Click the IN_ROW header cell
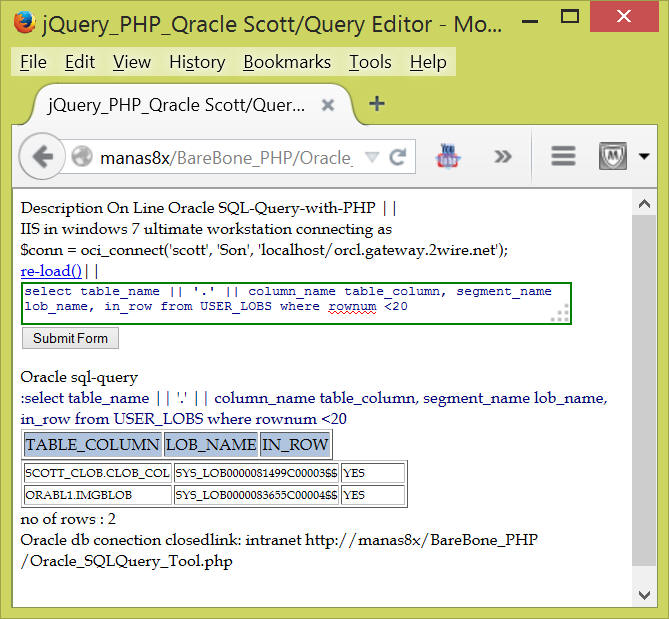This screenshot has height=619, width=669. 295,445
